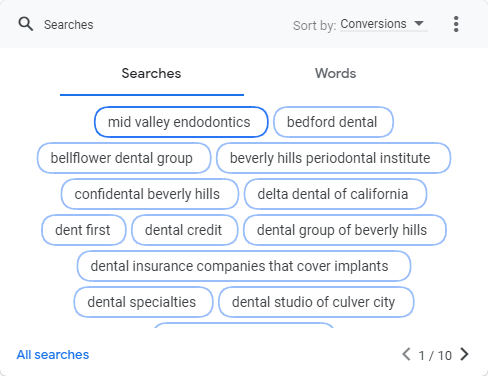The width and height of the screenshot is (488, 376).
Task: Open the All searches link
Action: [x=53, y=355]
